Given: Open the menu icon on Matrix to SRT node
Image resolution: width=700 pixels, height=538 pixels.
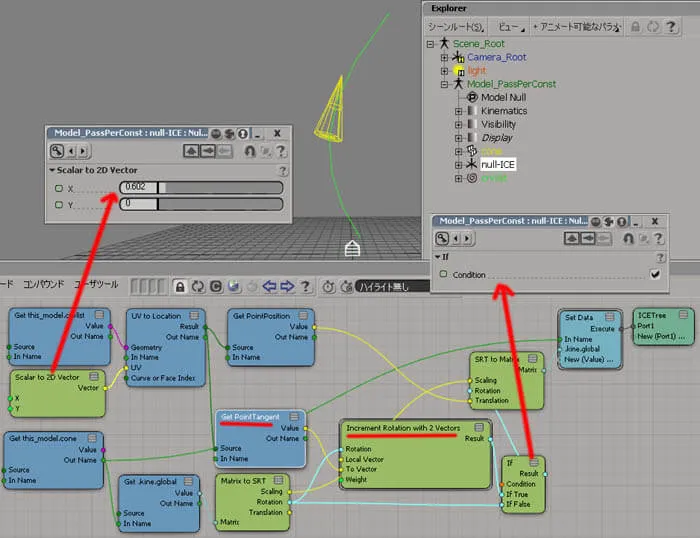Looking at the screenshot, I should click(x=279, y=480).
